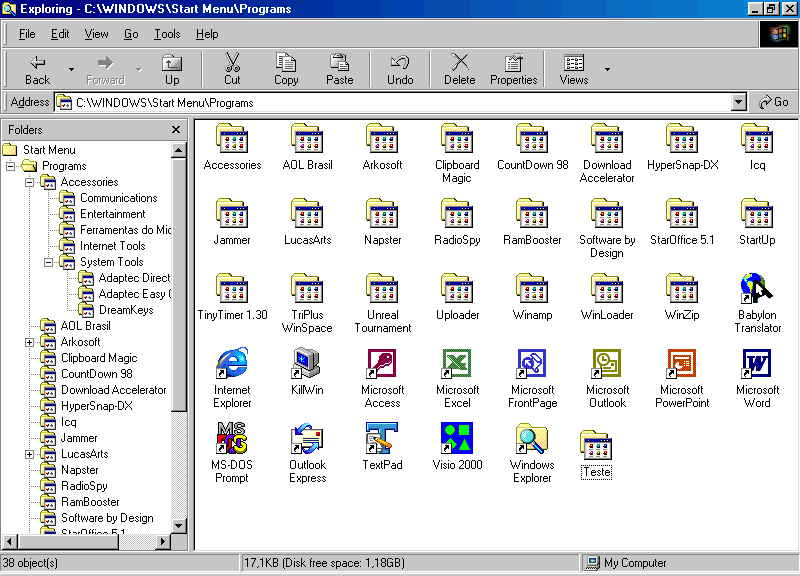
Task: Click the Babylon Translator icon
Action: (757, 289)
